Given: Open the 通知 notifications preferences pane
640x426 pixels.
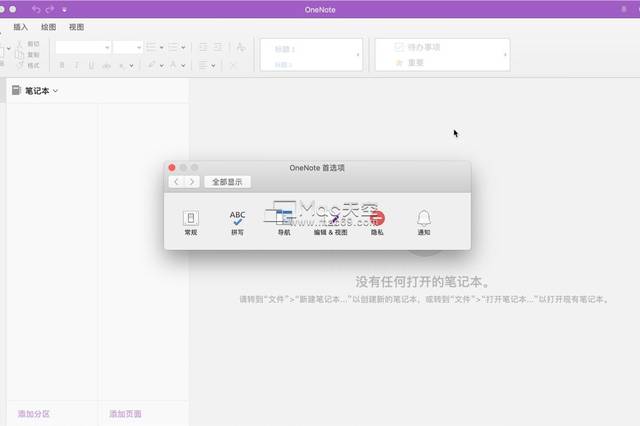Looking at the screenshot, I should tap(424, 222).
